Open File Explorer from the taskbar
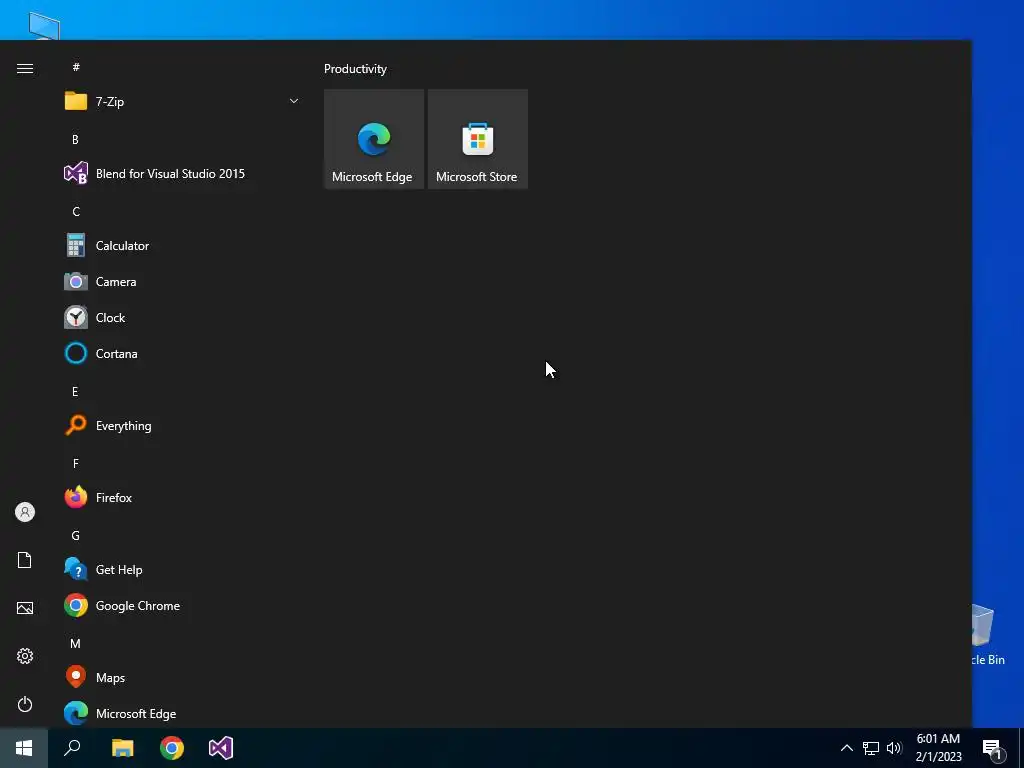Screen dimensions: 1024x768 pos(122,748)
